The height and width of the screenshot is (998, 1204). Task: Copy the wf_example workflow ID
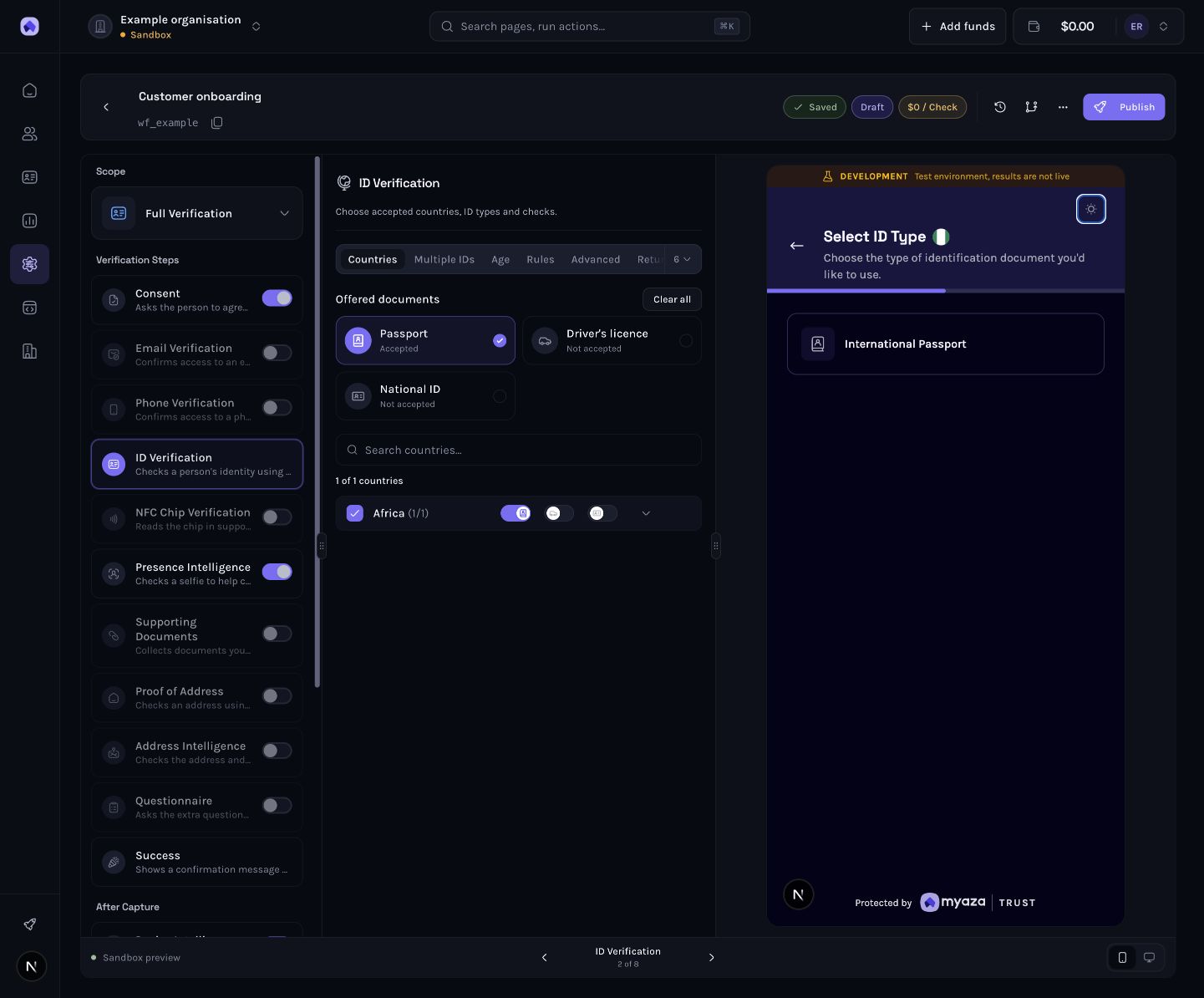216,123
